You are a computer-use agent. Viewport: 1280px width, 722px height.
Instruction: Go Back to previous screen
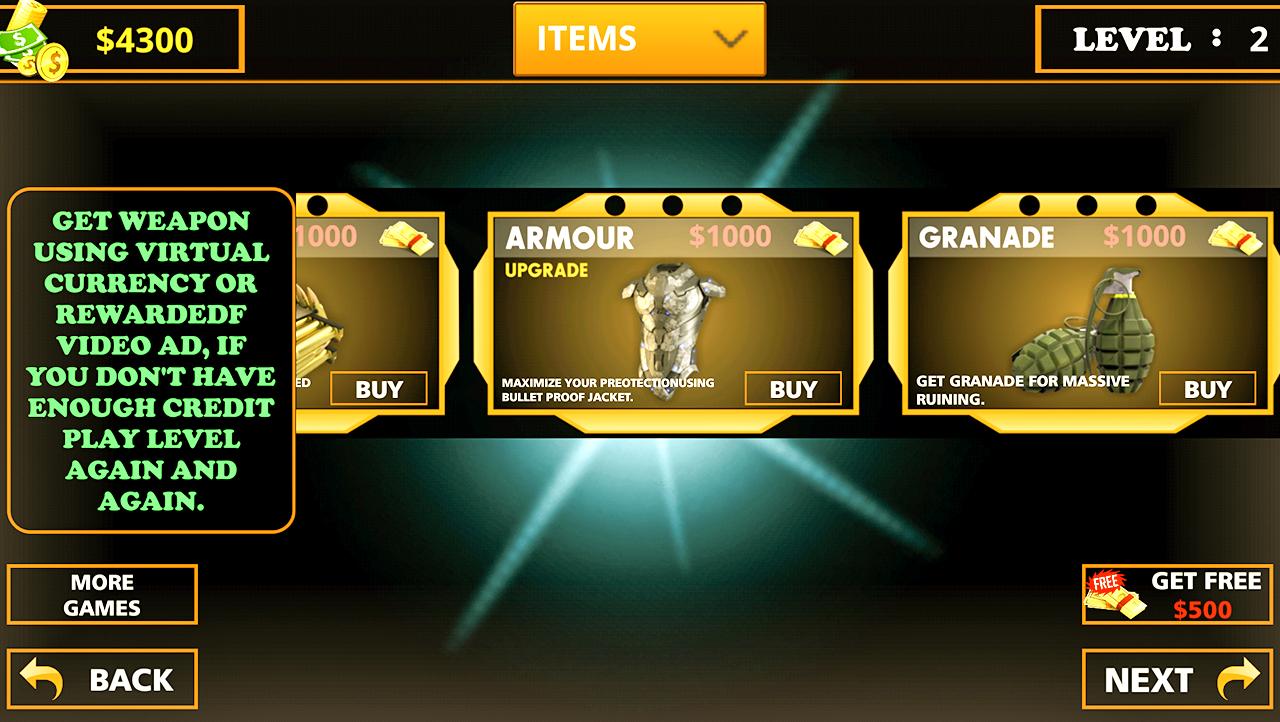102,680
